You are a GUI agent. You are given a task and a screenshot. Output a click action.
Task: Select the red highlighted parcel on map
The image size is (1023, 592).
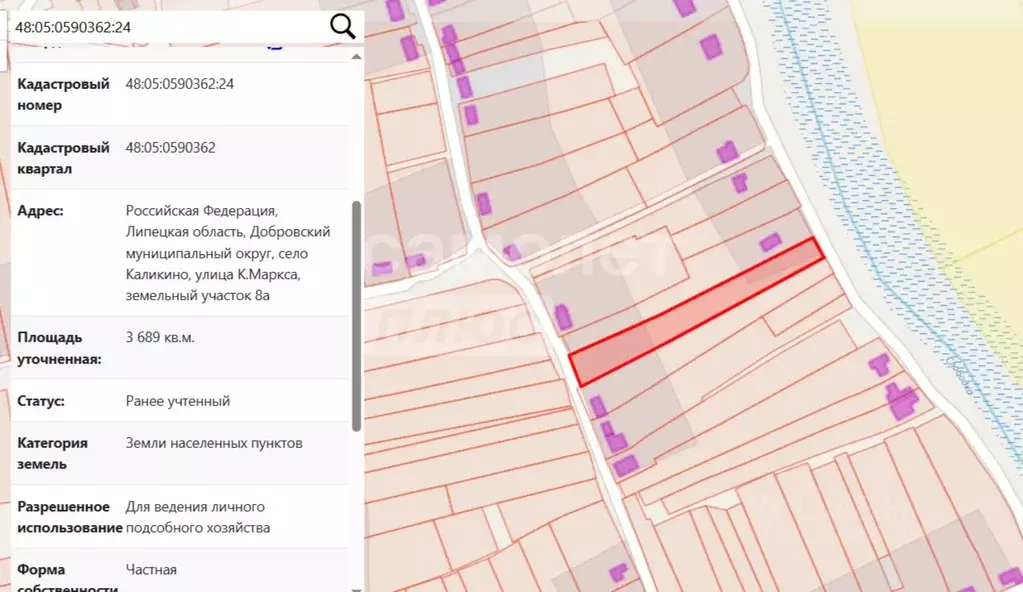click(696, 313)
